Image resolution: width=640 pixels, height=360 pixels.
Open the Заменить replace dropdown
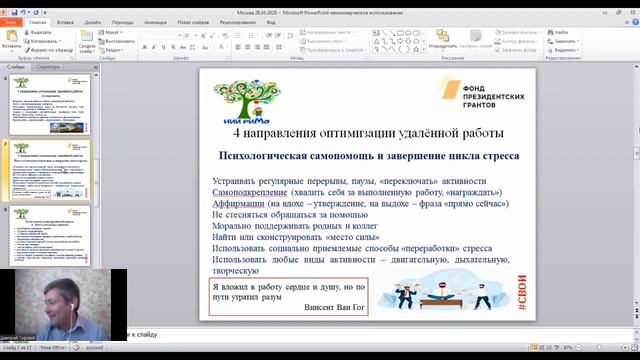point(563,41)
